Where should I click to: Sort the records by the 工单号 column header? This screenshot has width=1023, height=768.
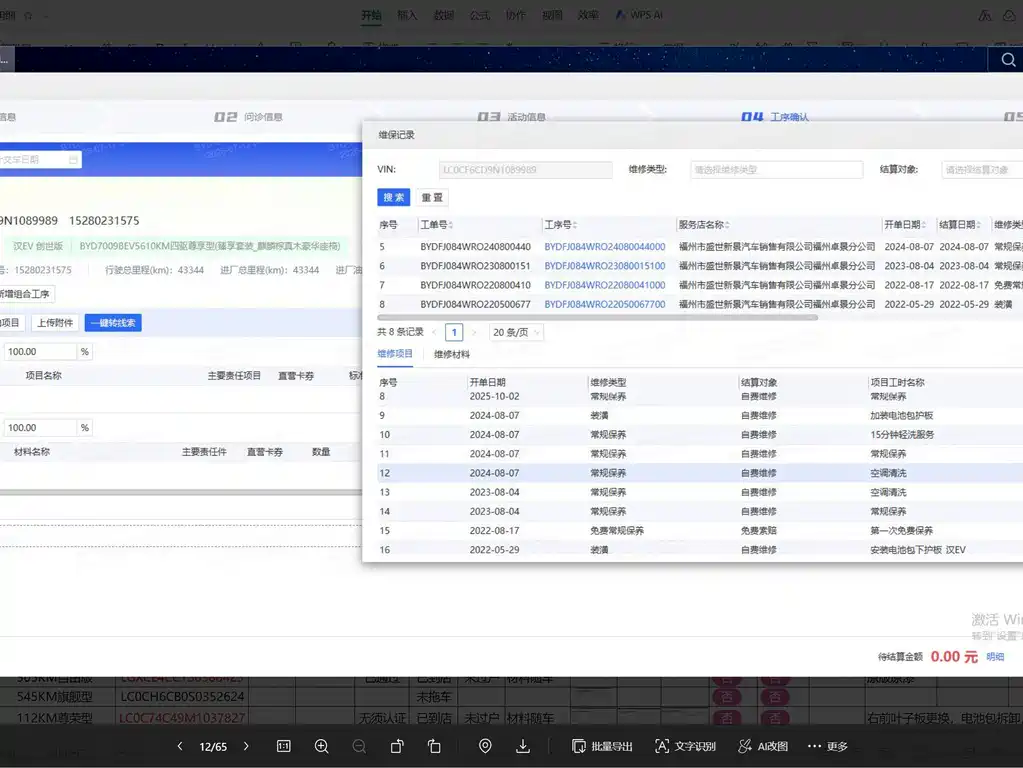(x=436, y=224)
